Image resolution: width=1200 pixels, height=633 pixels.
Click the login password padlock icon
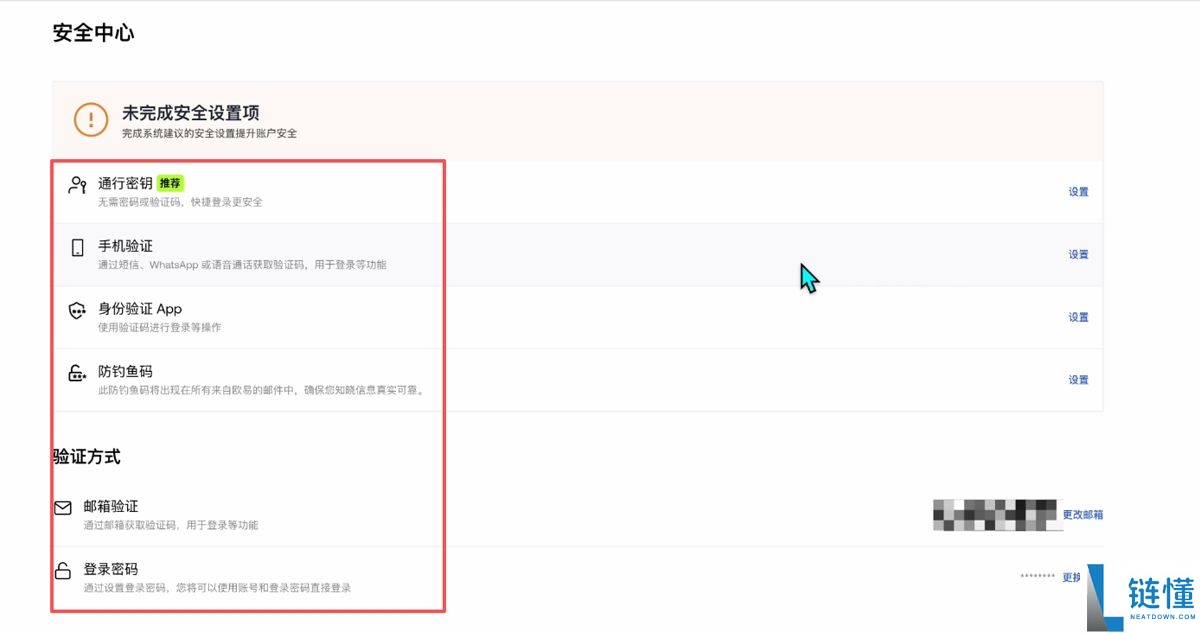click(x=63, y=571)
